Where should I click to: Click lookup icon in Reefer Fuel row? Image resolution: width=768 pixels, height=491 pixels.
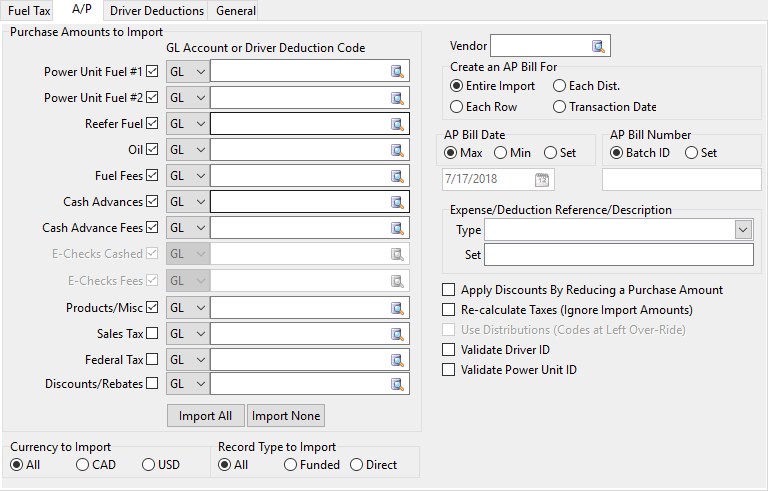[397, 124]
